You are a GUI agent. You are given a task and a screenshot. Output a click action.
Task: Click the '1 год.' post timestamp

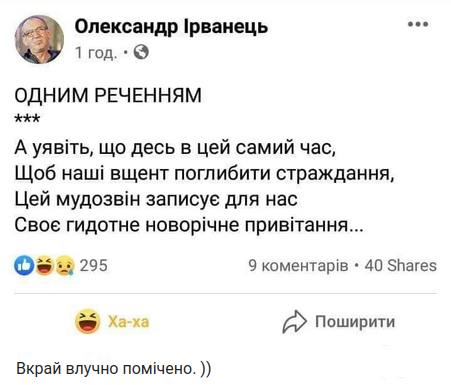point(96,53)
